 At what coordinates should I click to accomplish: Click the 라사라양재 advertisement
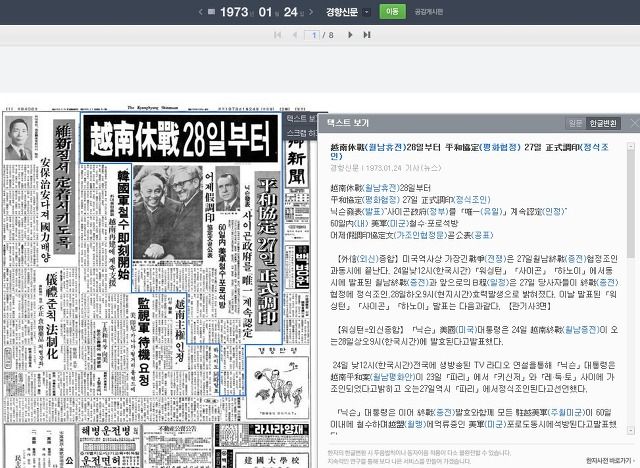279,430
